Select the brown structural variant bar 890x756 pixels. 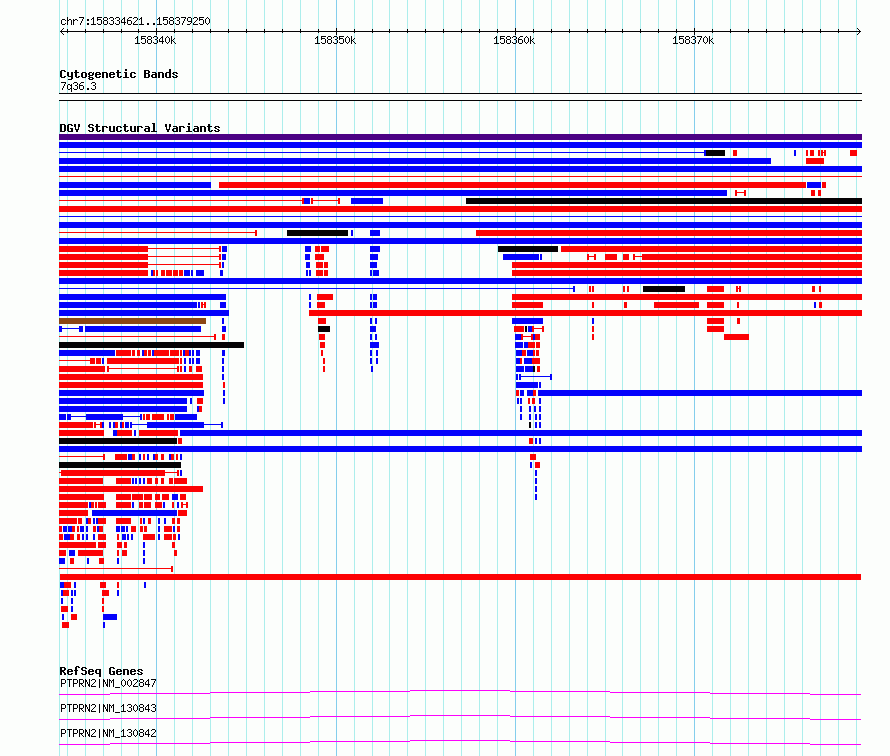[132, 321]
